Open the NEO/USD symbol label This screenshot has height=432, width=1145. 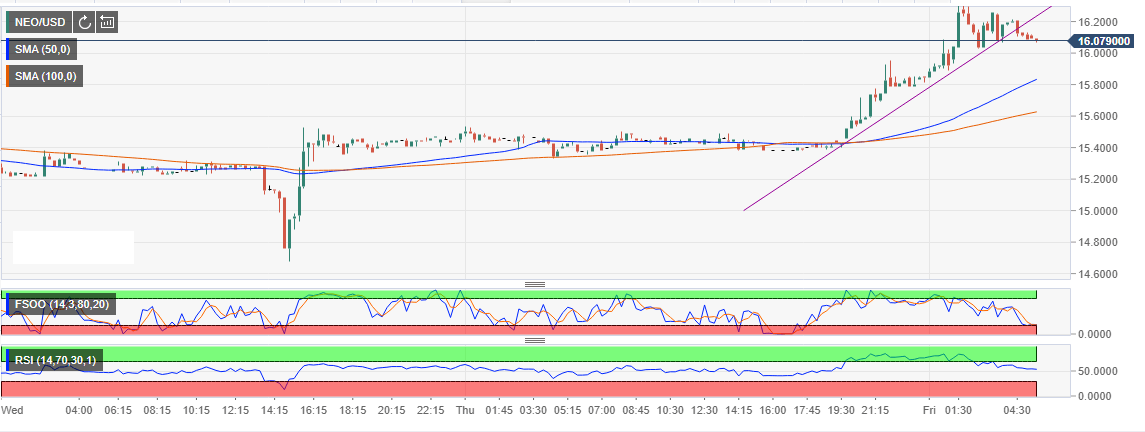point(40,21)
